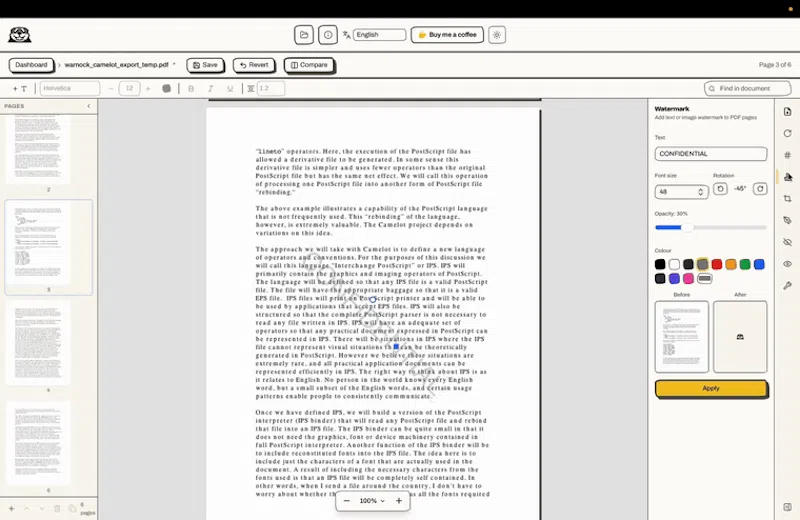Duplicate page with copy icon
This screenshot has width=800, height=520.
72,508
